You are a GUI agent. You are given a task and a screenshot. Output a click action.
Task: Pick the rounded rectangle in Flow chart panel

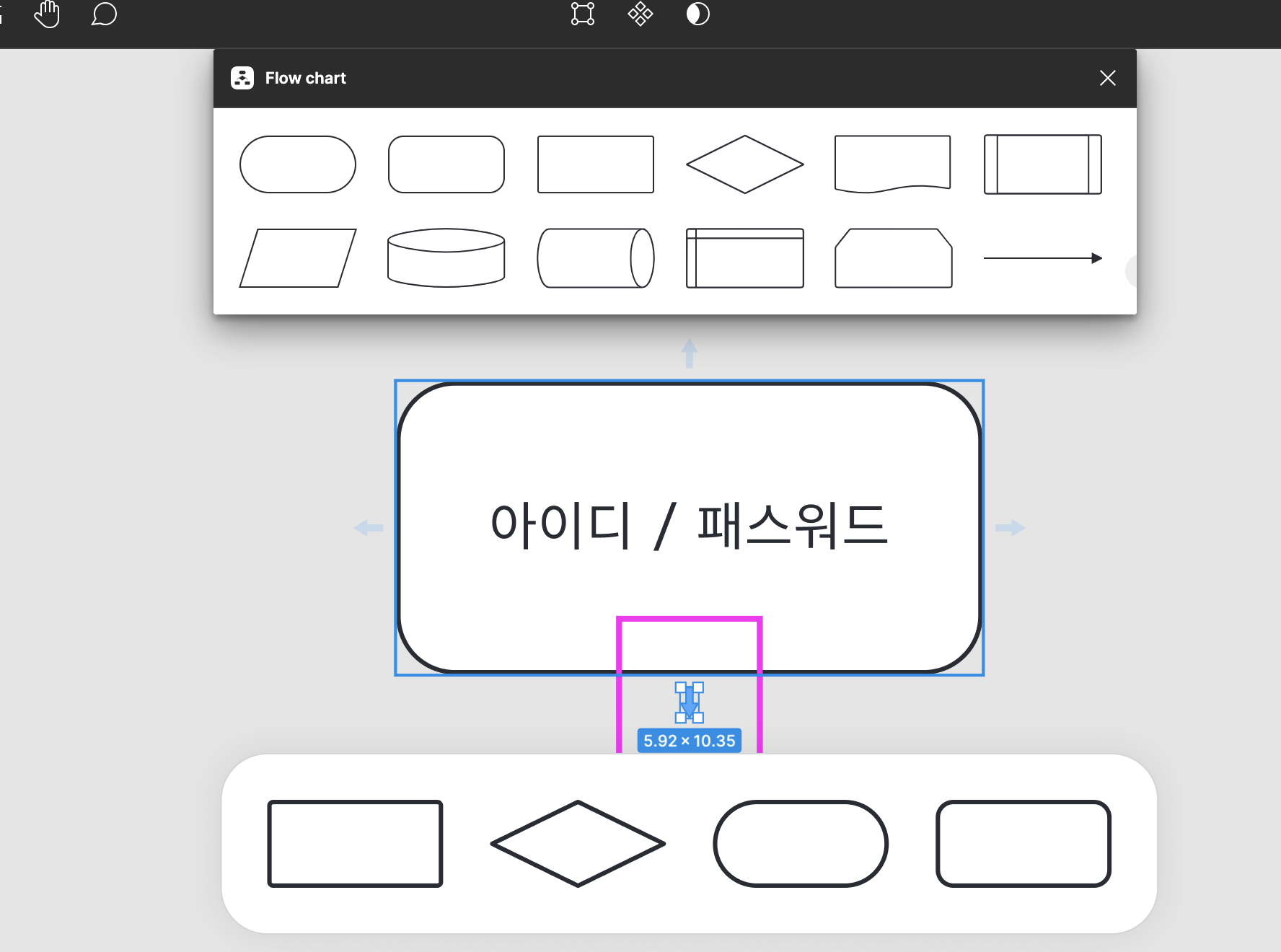click(446, 164)
